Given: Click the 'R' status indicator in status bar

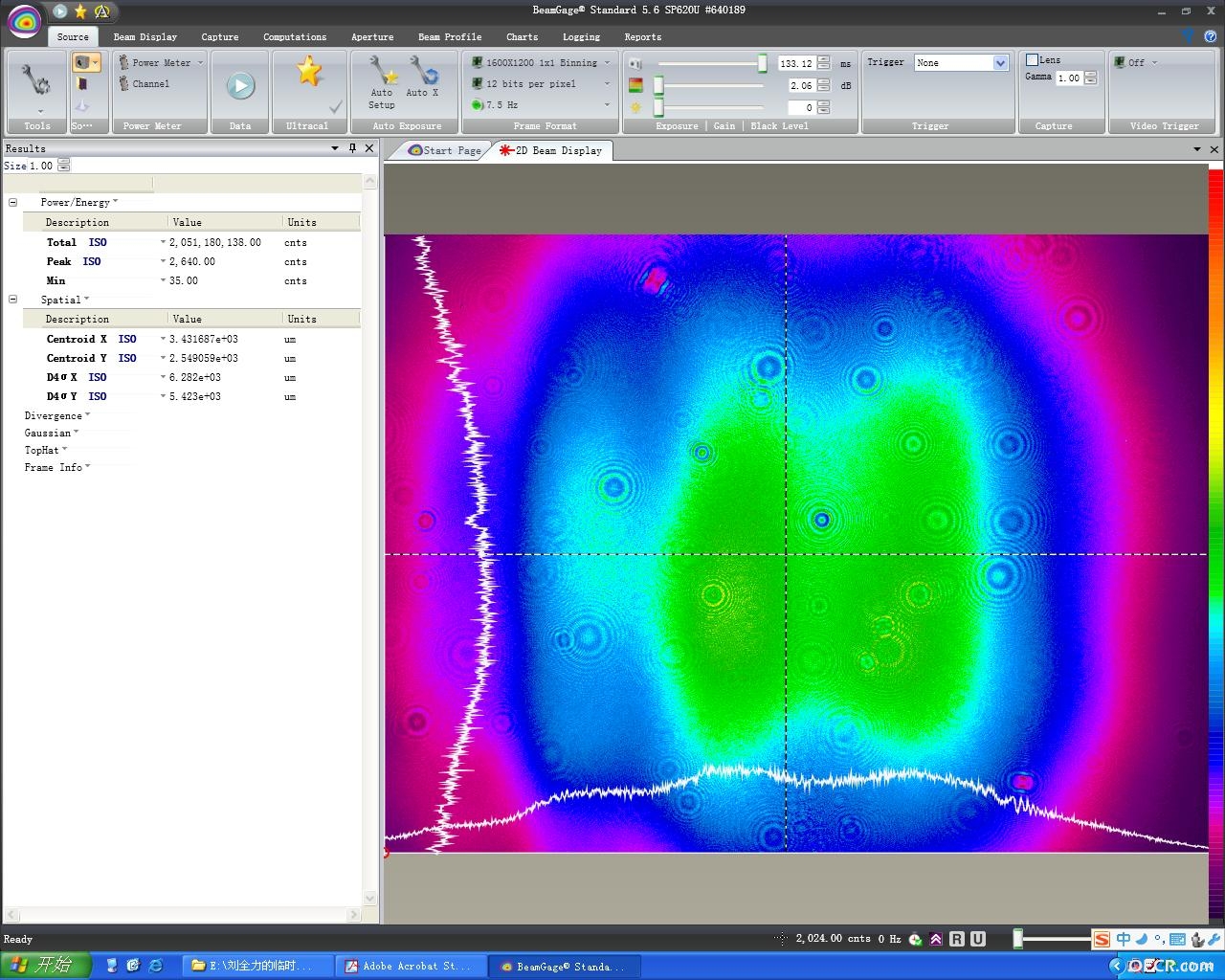Looking at the screenshot, I should point(957,939).
